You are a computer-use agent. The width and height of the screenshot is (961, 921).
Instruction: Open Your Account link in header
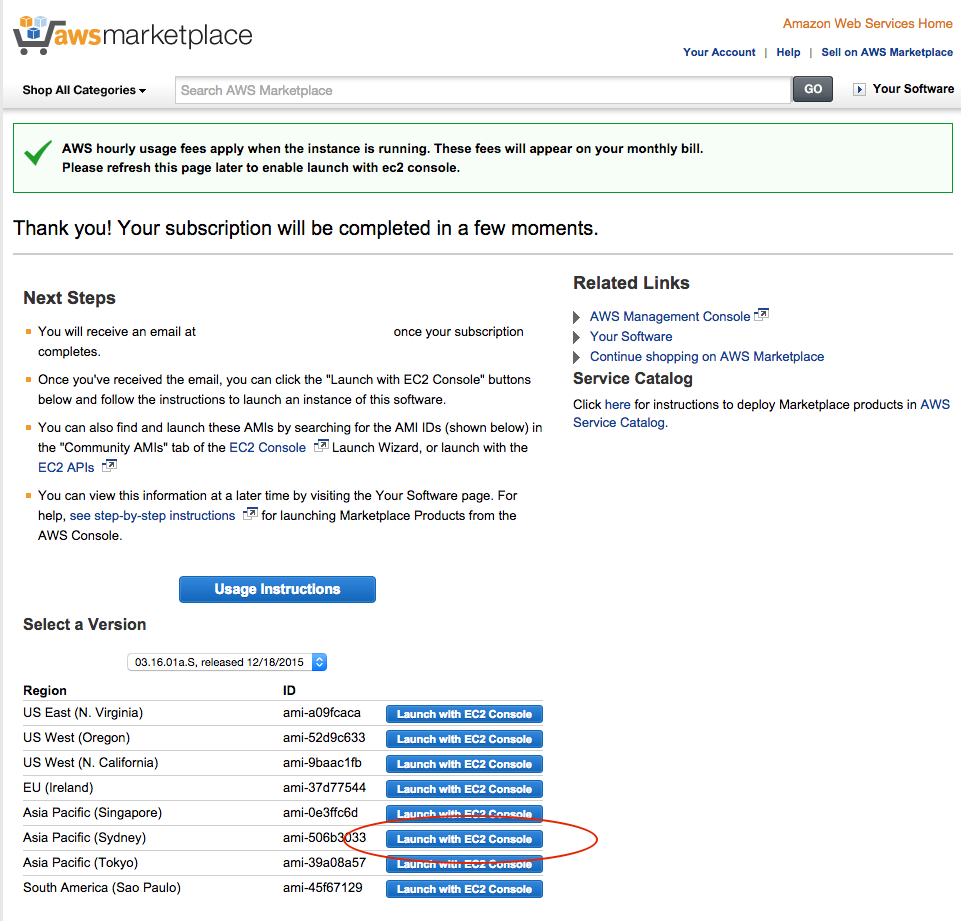(719, 52)
